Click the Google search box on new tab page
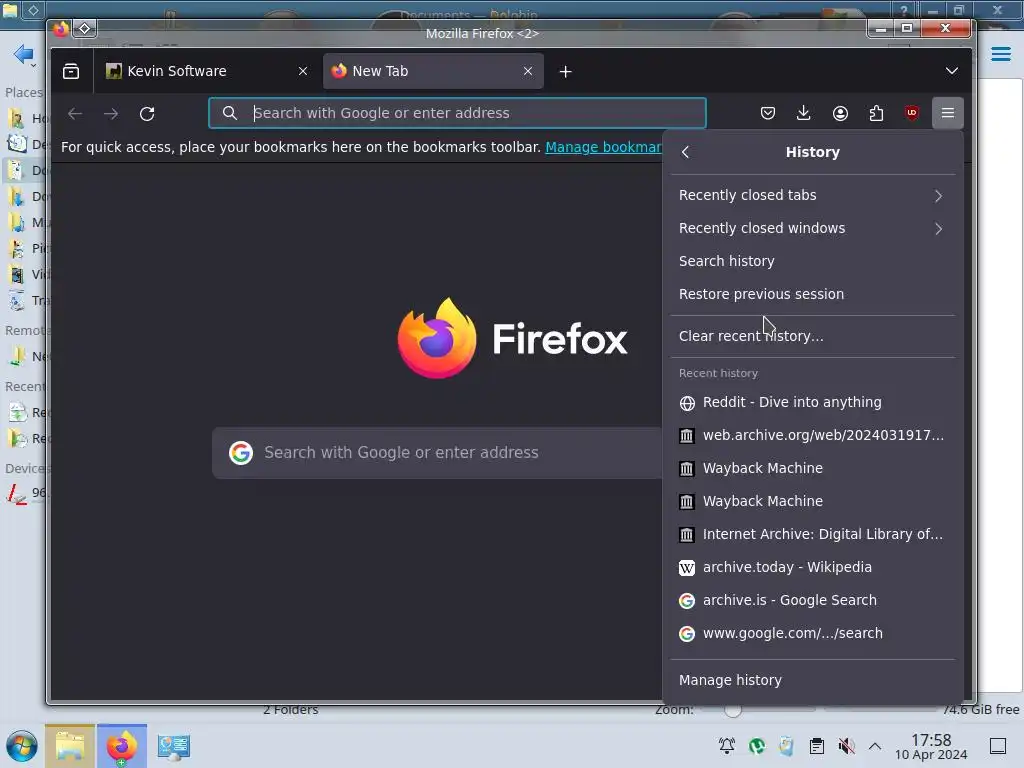 tap(438, 453)
